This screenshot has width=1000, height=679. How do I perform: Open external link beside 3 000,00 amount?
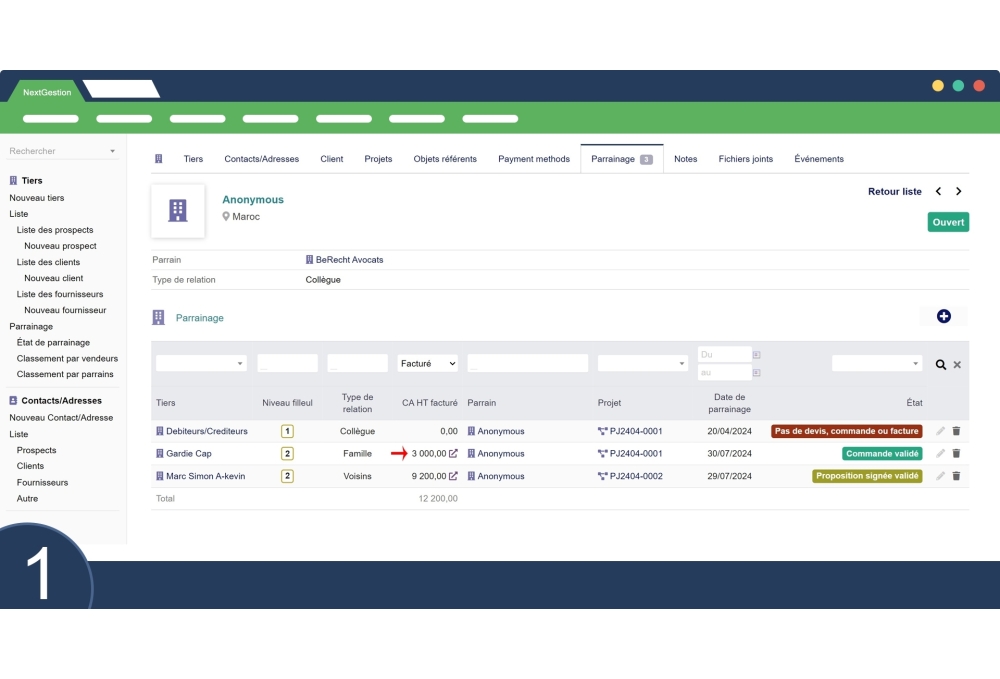pos(453,454)
